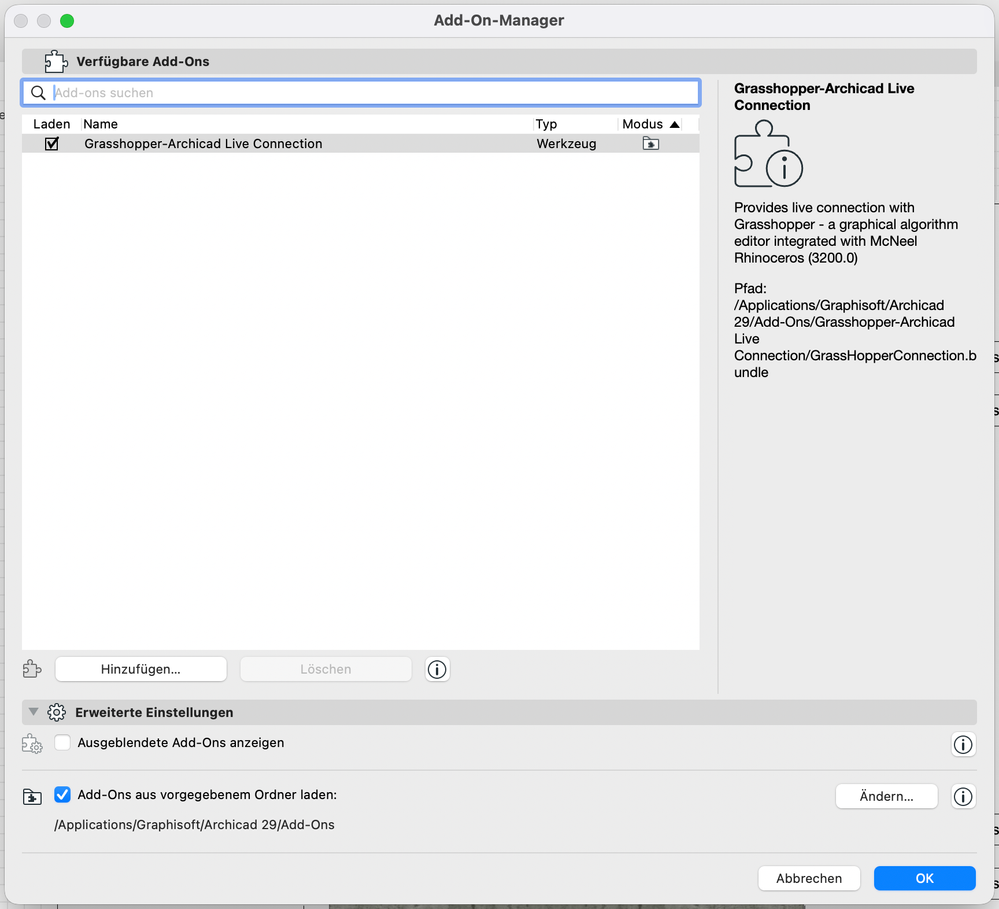Click the Modus column sort arrow
Screen dimensions: 999x909
coord(675,124)
